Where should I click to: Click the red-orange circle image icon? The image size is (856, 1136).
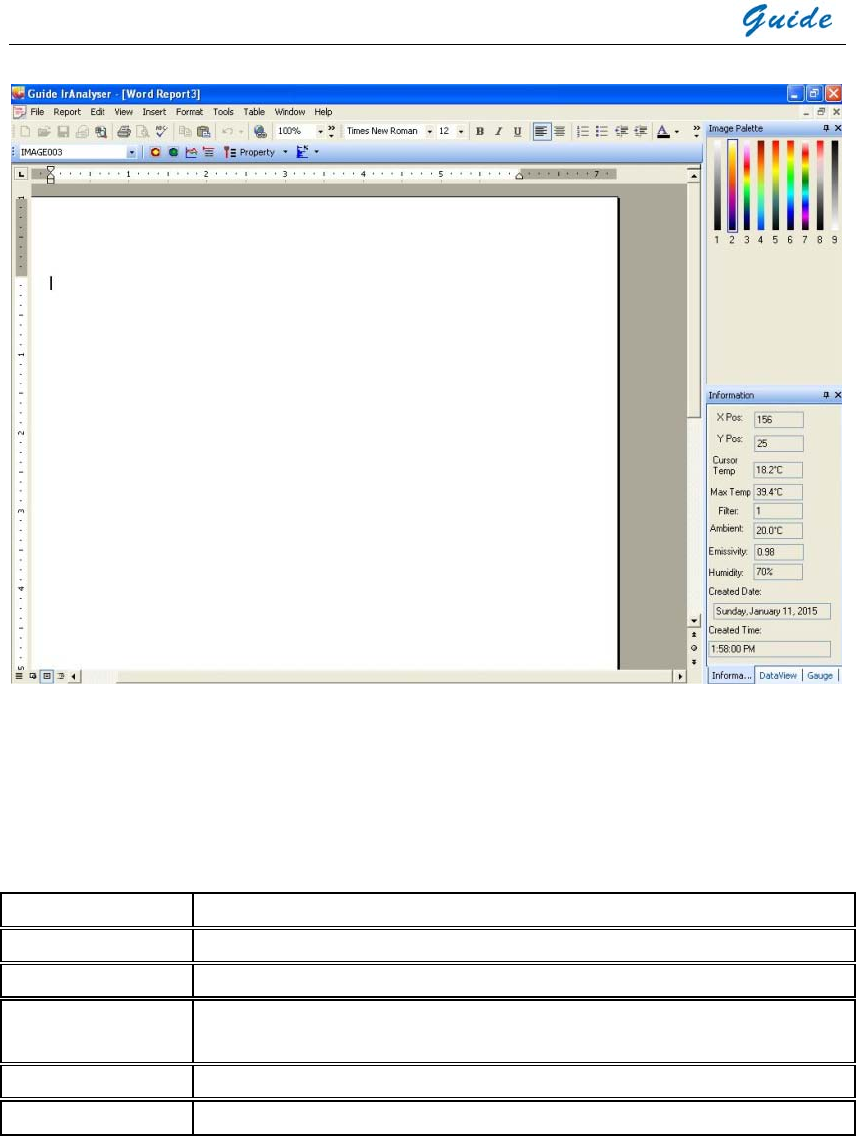(155, 152)
